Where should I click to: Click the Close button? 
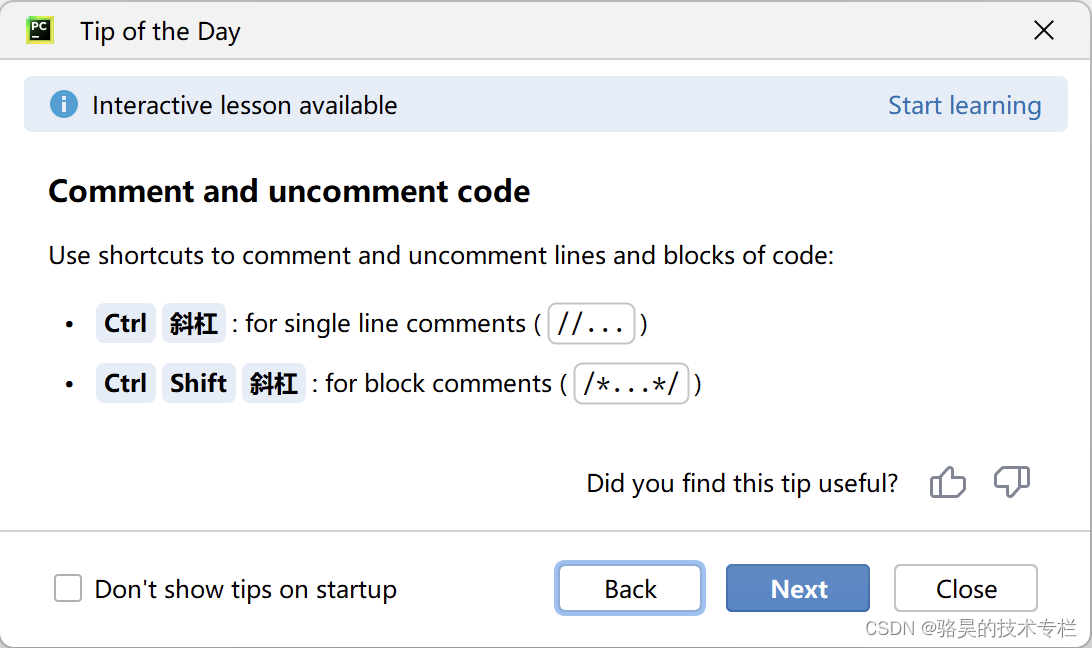966,588
